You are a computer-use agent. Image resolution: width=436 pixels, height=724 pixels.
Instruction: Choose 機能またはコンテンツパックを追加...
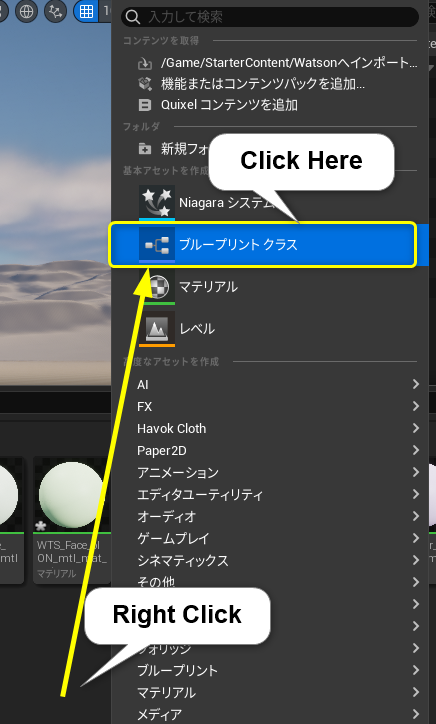263,84
